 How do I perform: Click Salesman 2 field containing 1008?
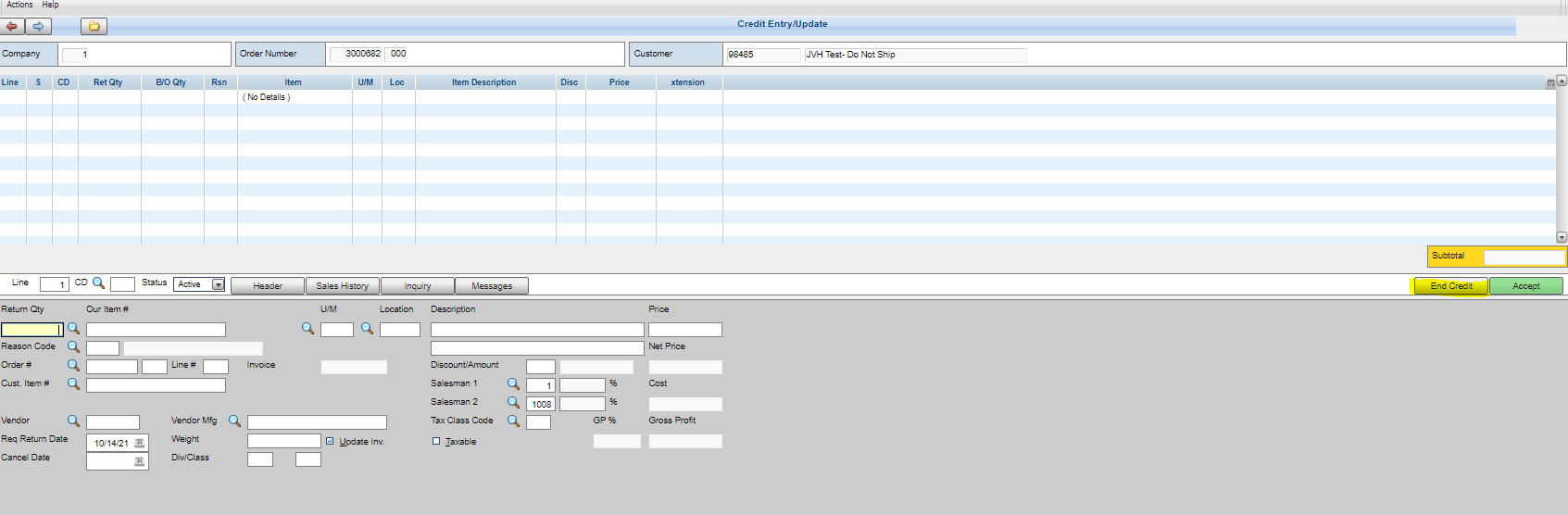[x=541, y=404]
